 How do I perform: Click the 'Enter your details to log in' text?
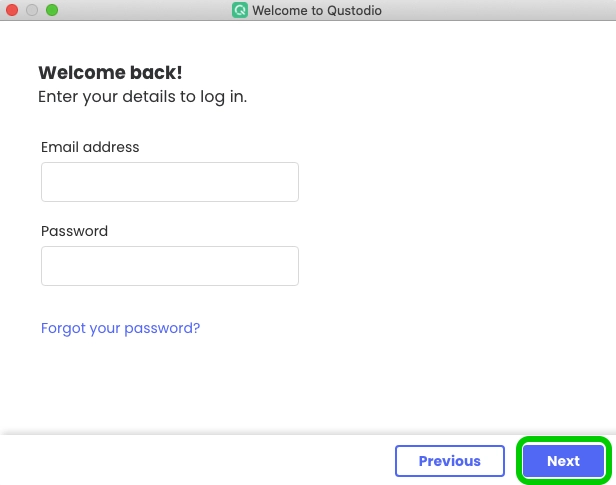coord(142,97)
